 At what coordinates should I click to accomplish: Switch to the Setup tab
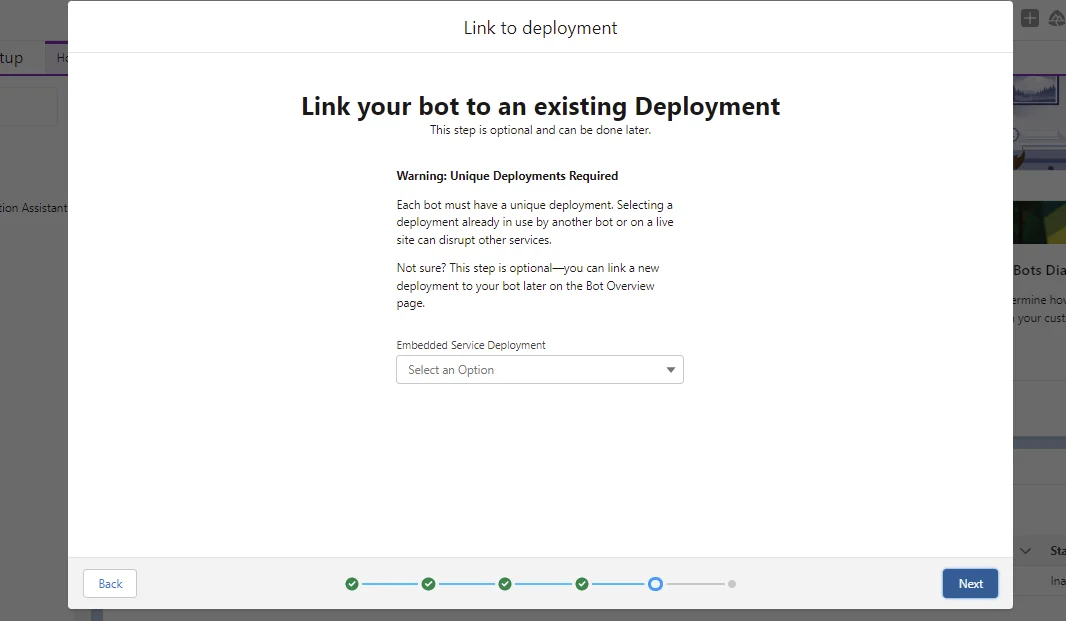click(10, 57)
